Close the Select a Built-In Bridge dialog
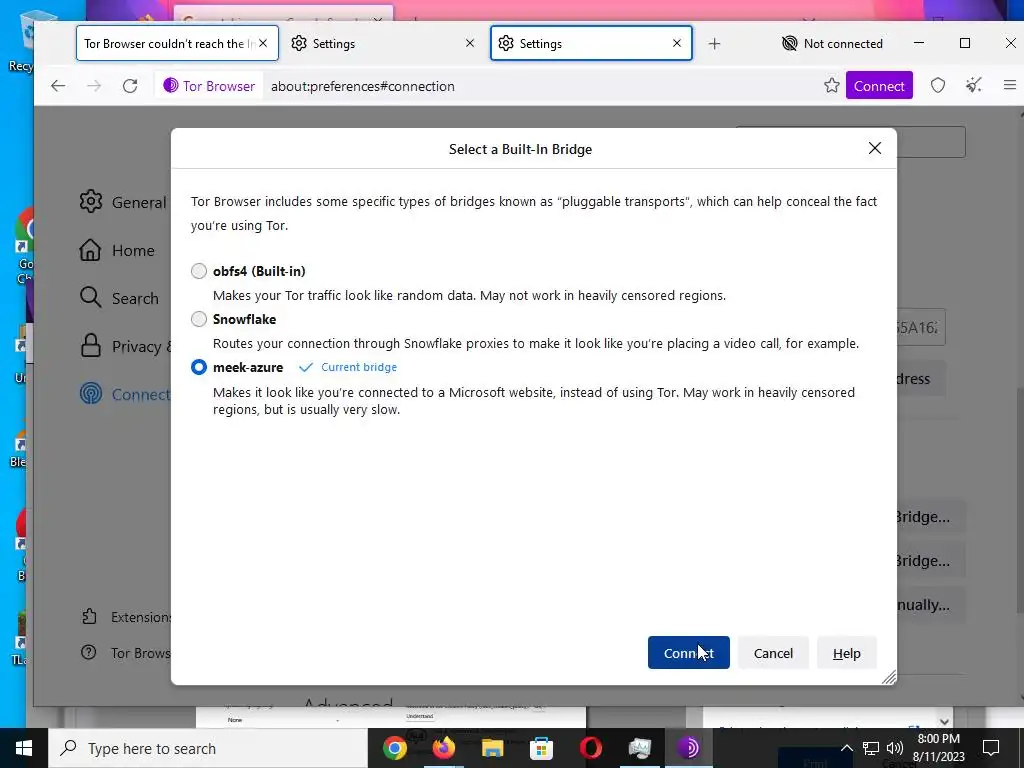This screenshot has width=1024, height=768. pos(874,148)
